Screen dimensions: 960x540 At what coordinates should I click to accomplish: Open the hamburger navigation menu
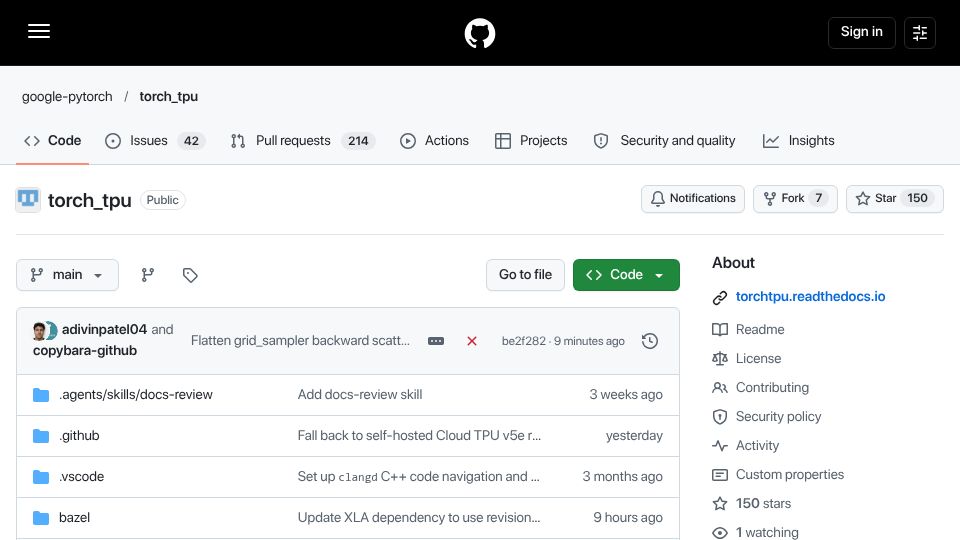[x=39, y=31]
